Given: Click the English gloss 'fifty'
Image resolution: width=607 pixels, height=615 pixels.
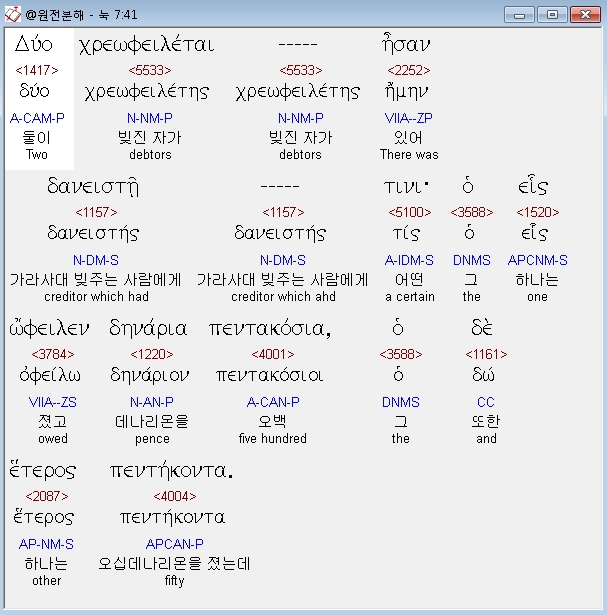Looking at the screenshot, I should (174, 581).
